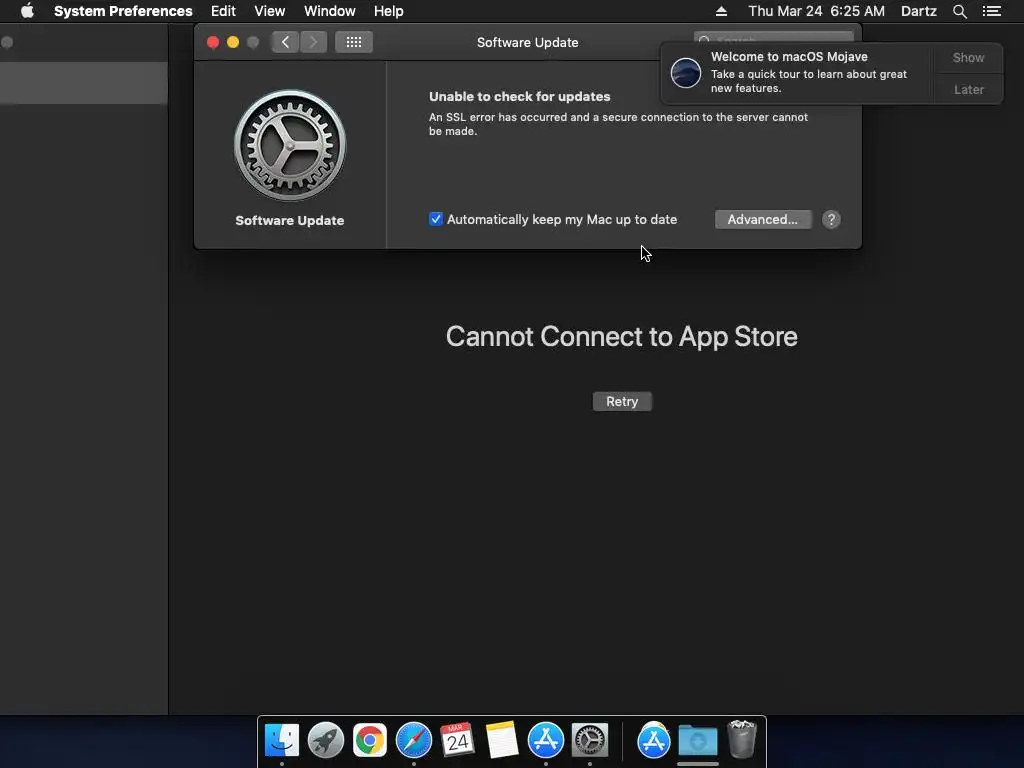Minimize the Software Update window
This screenshot has height=768, width=1024.
point(233,42)
